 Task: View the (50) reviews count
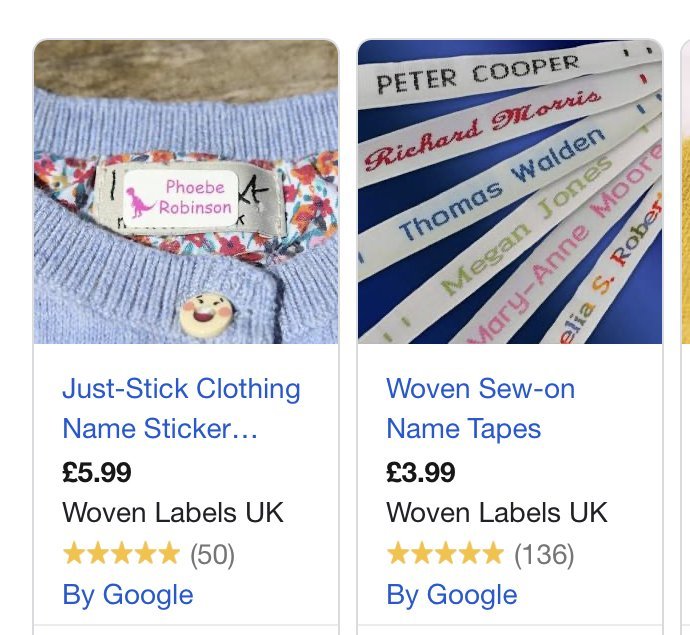pos(212,553)
